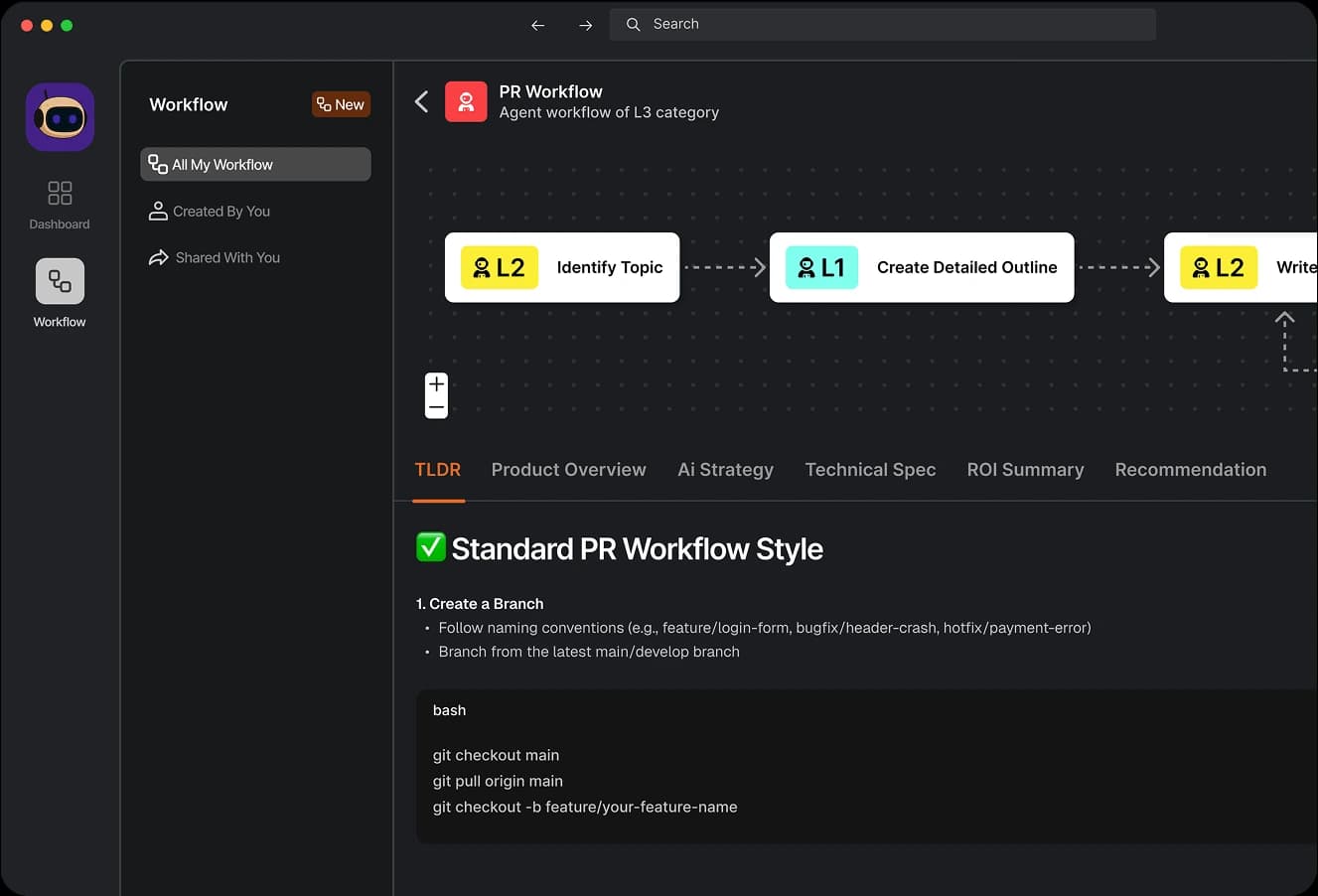Image resolution: width=1318 pixels, height=896 pixels.
Task: Open the Technical Spec tab
Action: [x=870, y=470]
